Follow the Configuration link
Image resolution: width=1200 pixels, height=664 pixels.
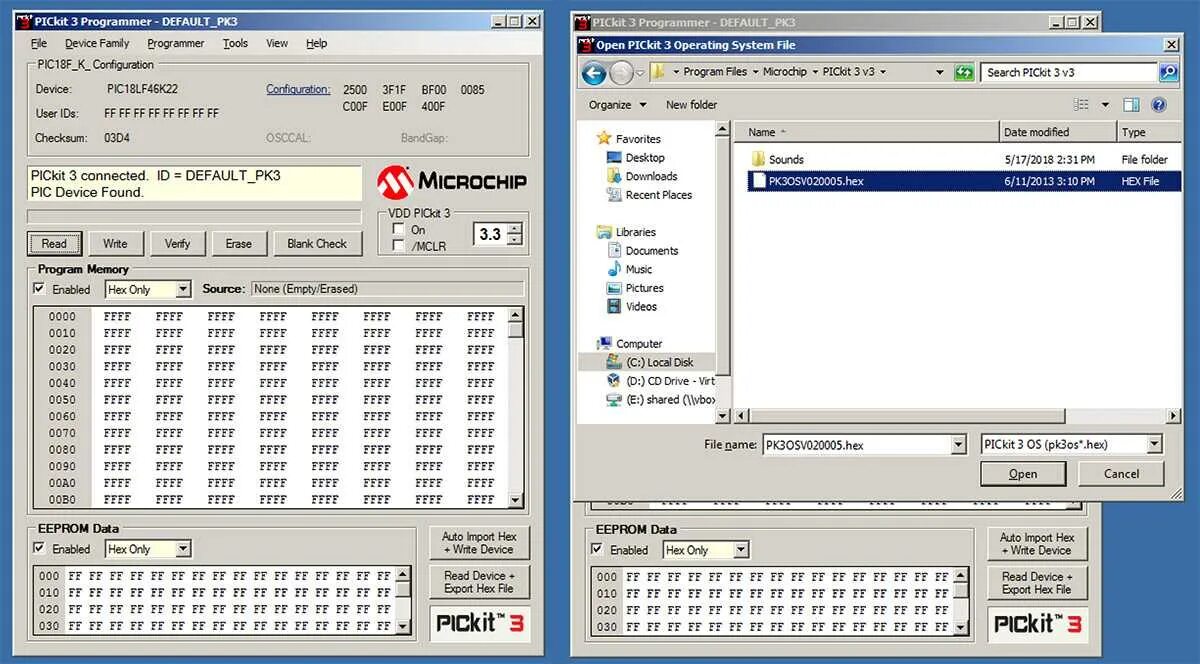[x=298, y=89]
